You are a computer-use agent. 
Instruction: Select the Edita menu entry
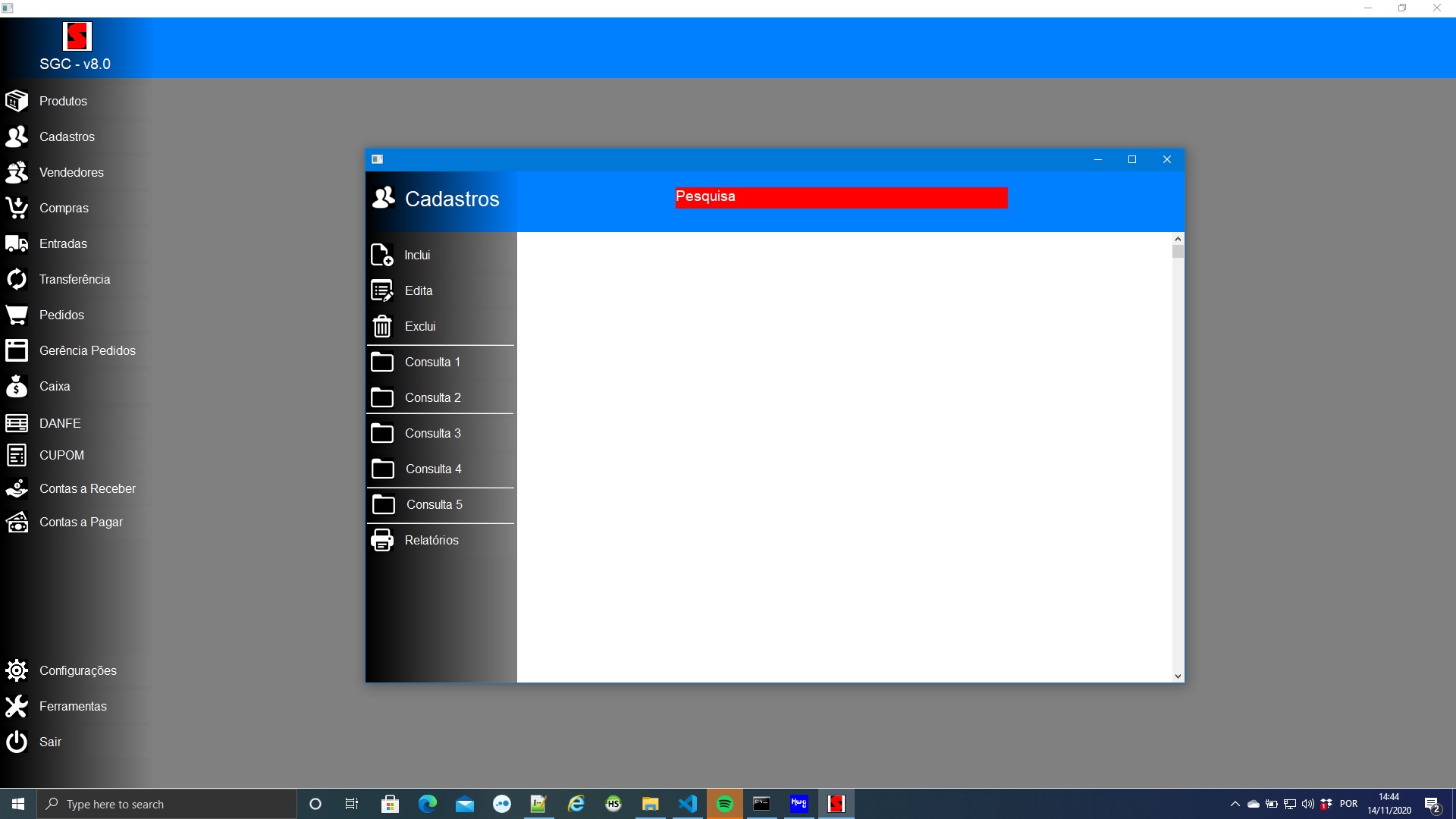[419, 290]
